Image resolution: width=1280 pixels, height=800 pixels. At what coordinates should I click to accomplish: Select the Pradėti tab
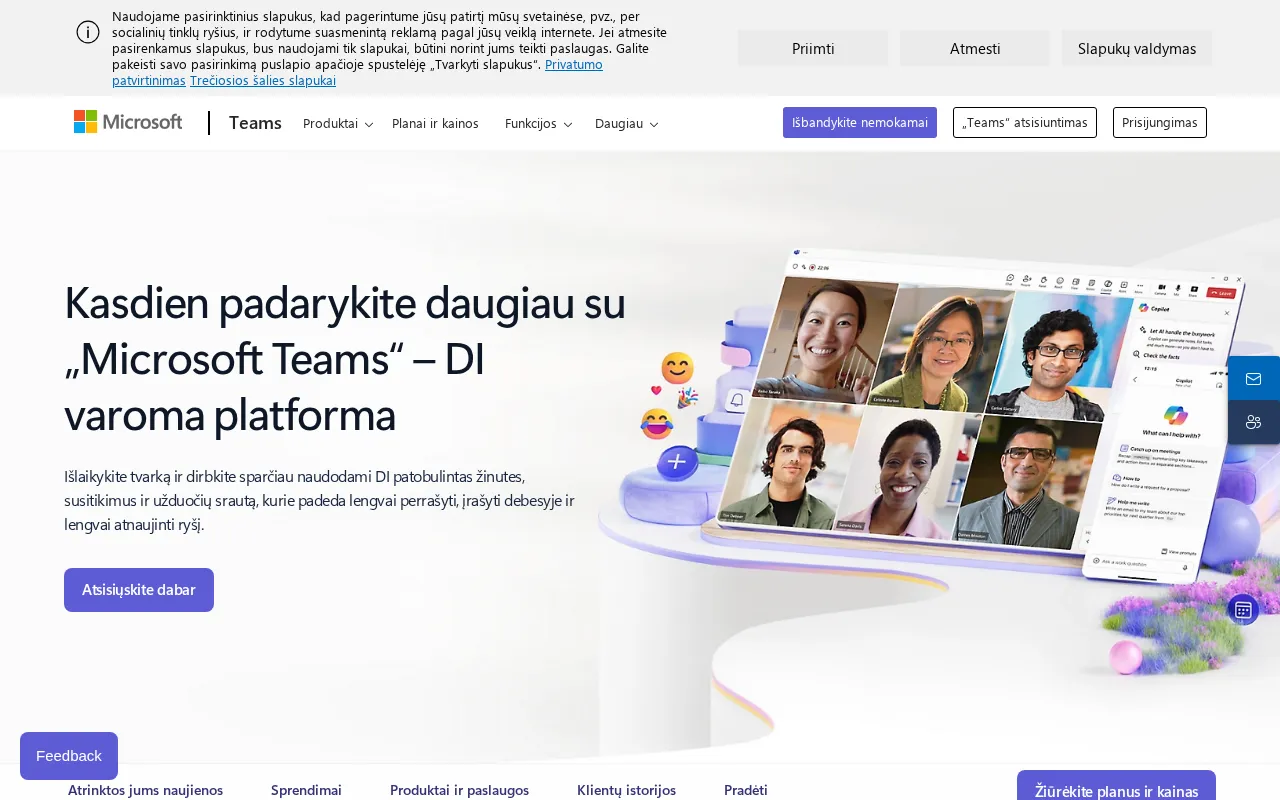[x=746, y=790]
